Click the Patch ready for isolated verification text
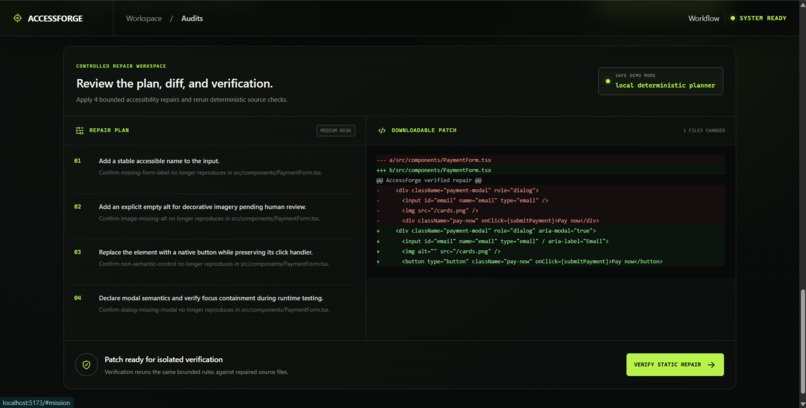 tap(163, 360)
